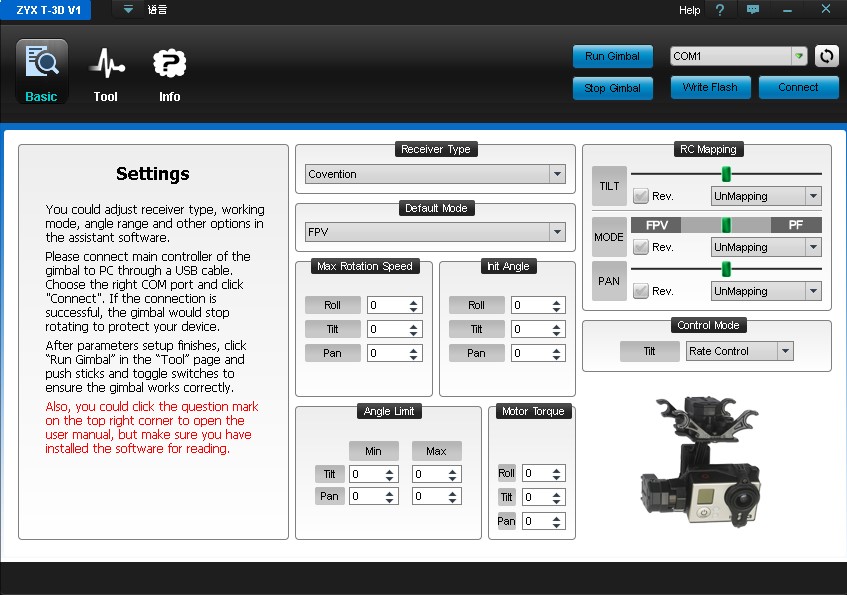Viewport: 847px width, 595px height.
Task: Open the Tool page waveform icon
Action: point(106,64)
